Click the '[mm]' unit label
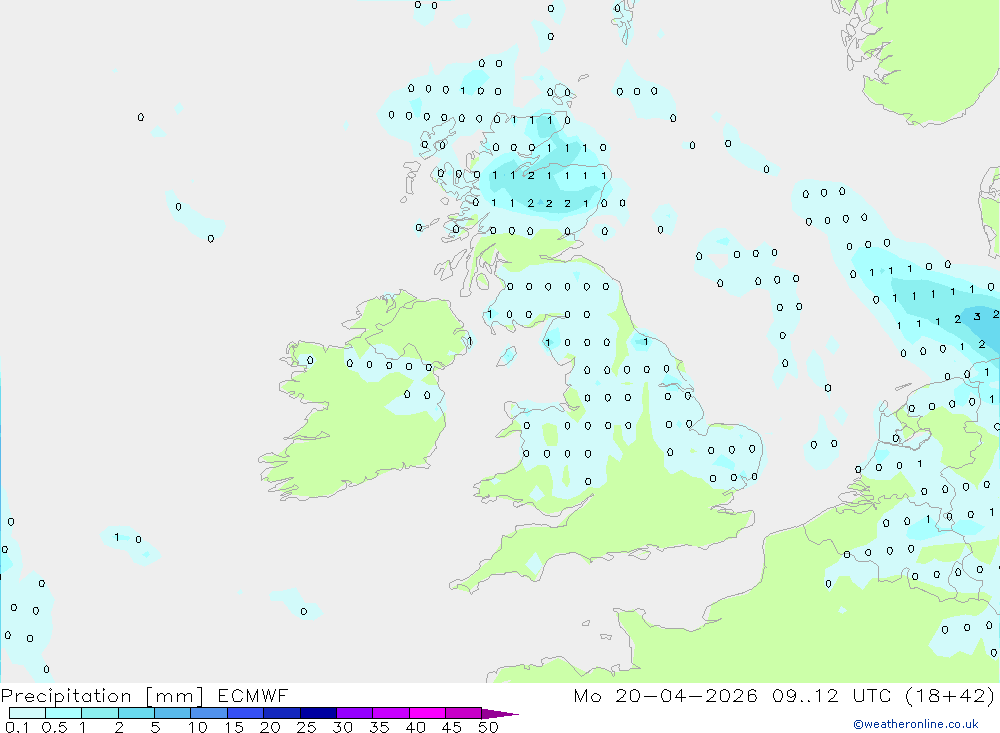 [x=175, y=696]
